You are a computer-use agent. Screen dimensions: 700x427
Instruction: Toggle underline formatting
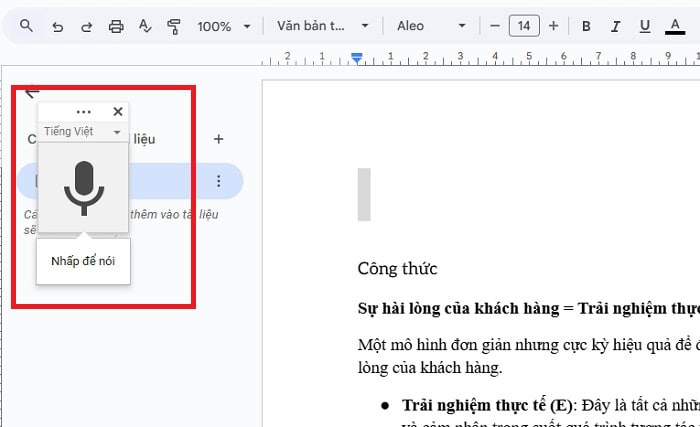[x=644, y=26]
